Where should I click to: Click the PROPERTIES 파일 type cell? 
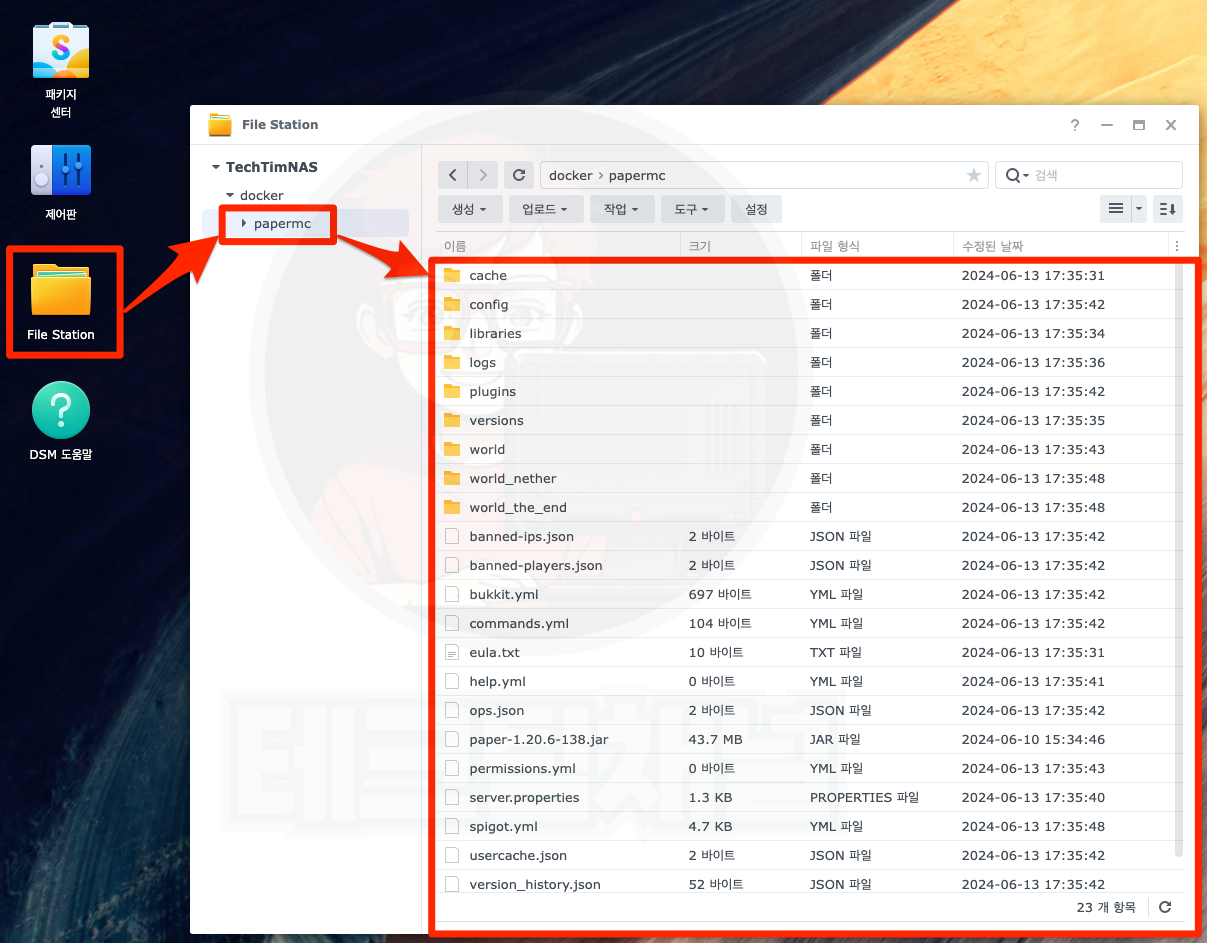click(864, 797)
